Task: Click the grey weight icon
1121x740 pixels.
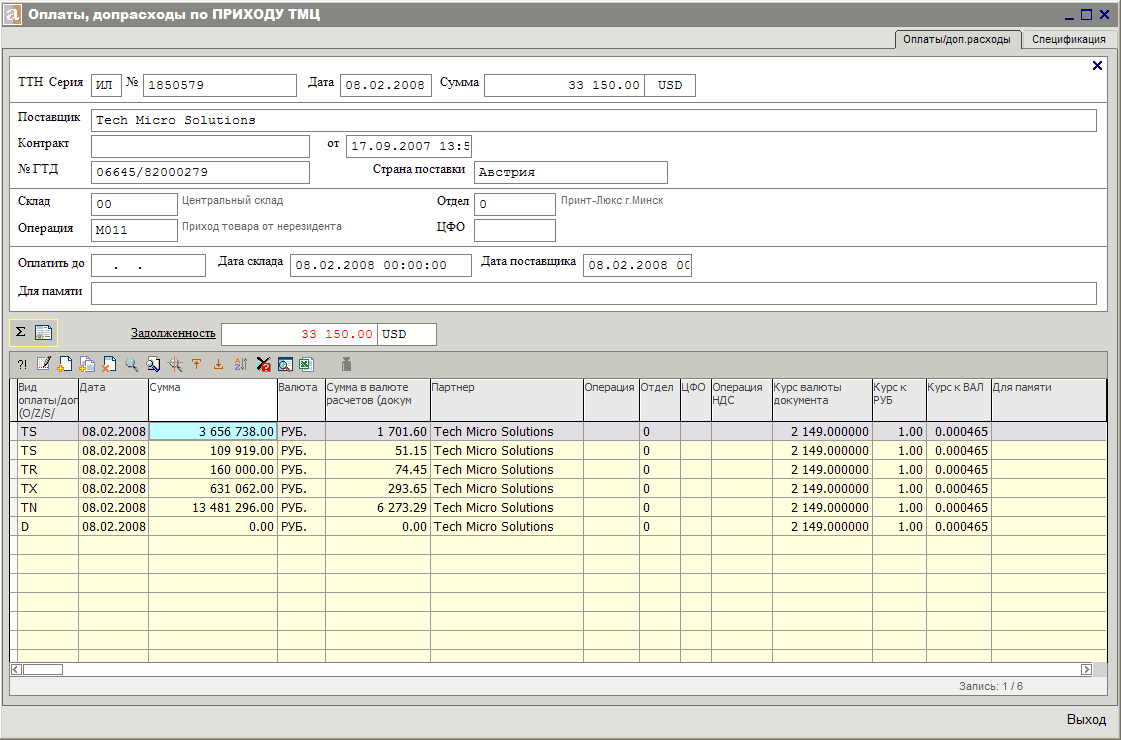Action: (x=346, y=365)
